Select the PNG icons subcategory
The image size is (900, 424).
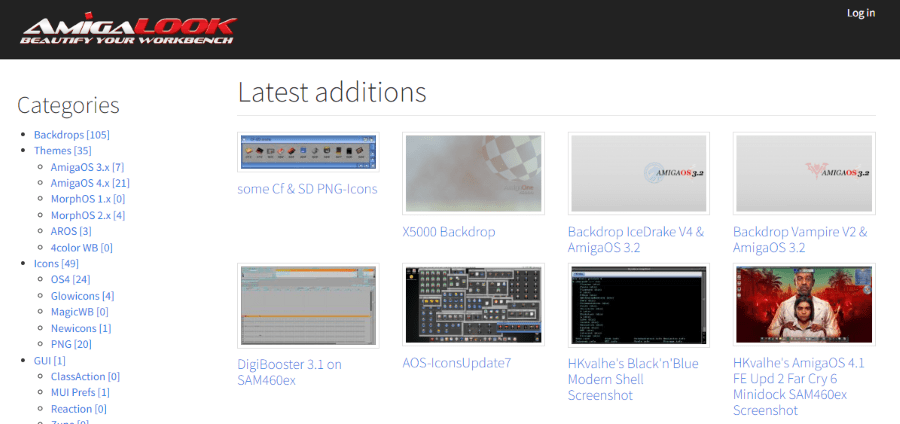click(71, 344)
